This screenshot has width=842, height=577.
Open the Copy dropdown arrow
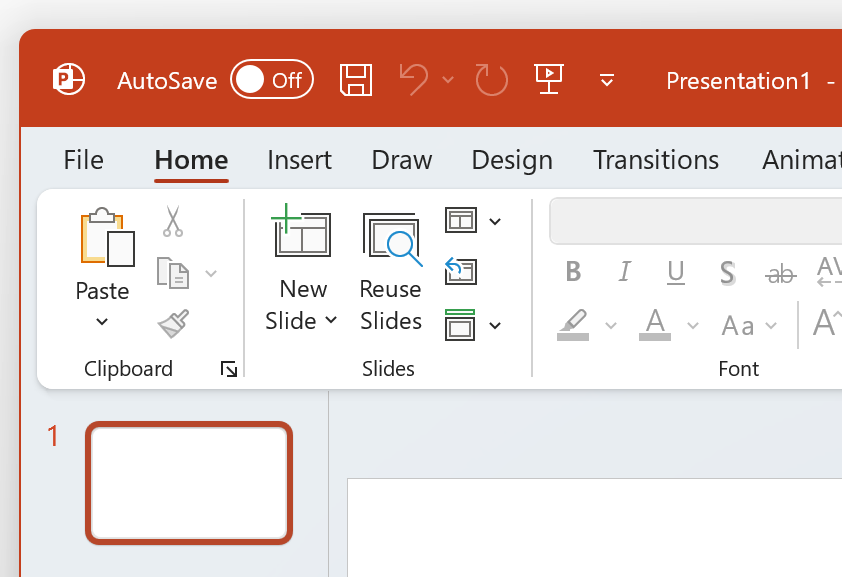point(211,272)
